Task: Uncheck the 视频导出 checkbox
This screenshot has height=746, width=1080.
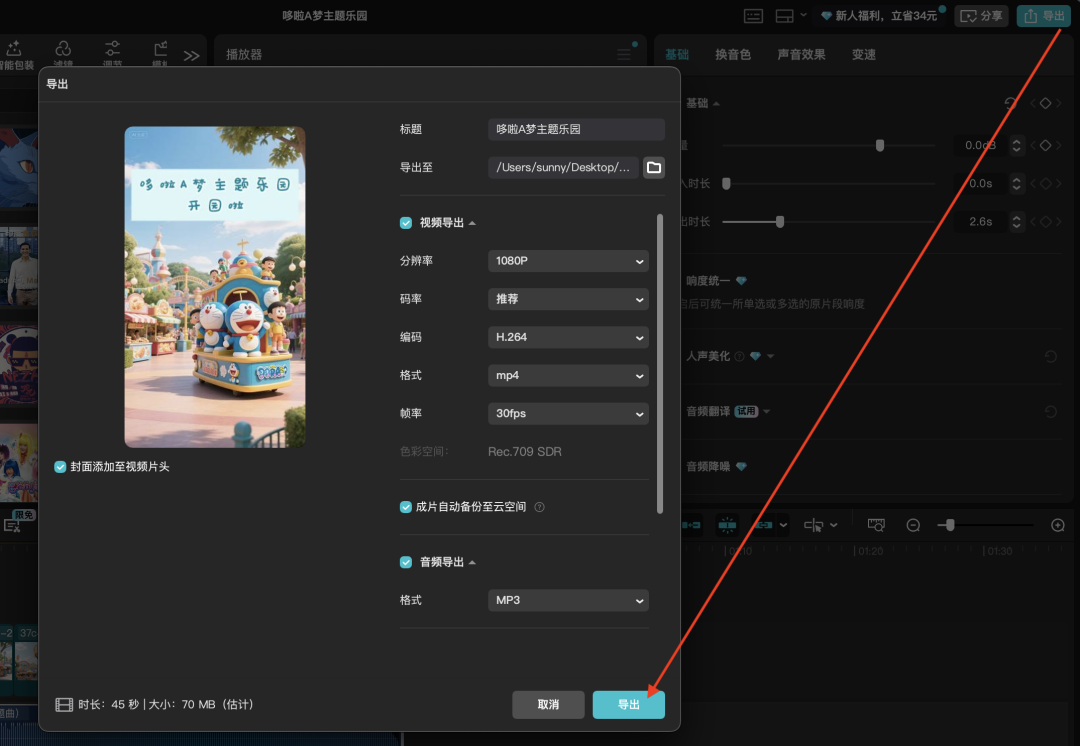Action: pyautogui.click(x=404, y=223)
